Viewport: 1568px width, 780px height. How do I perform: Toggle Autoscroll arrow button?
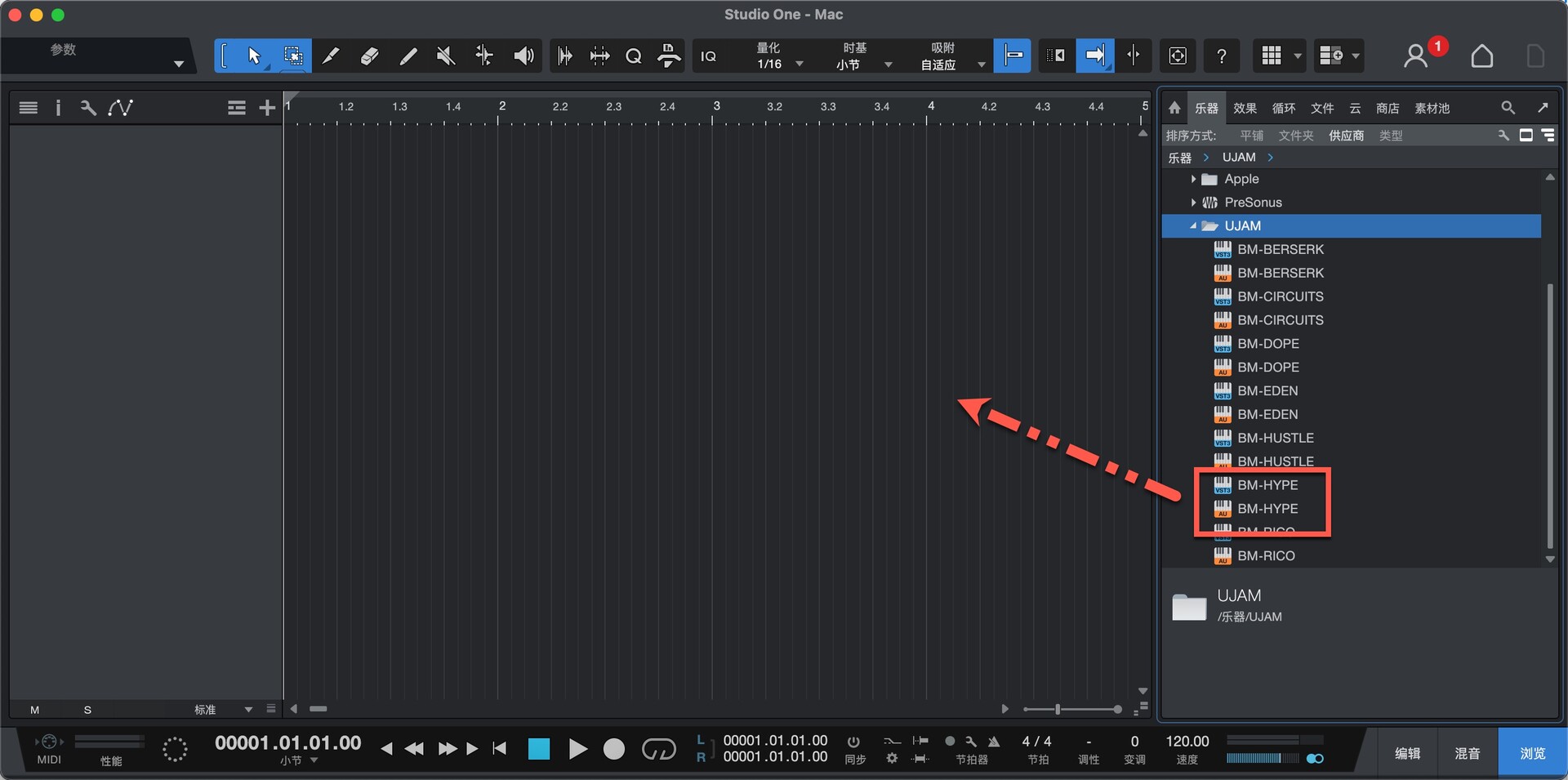1094,56
